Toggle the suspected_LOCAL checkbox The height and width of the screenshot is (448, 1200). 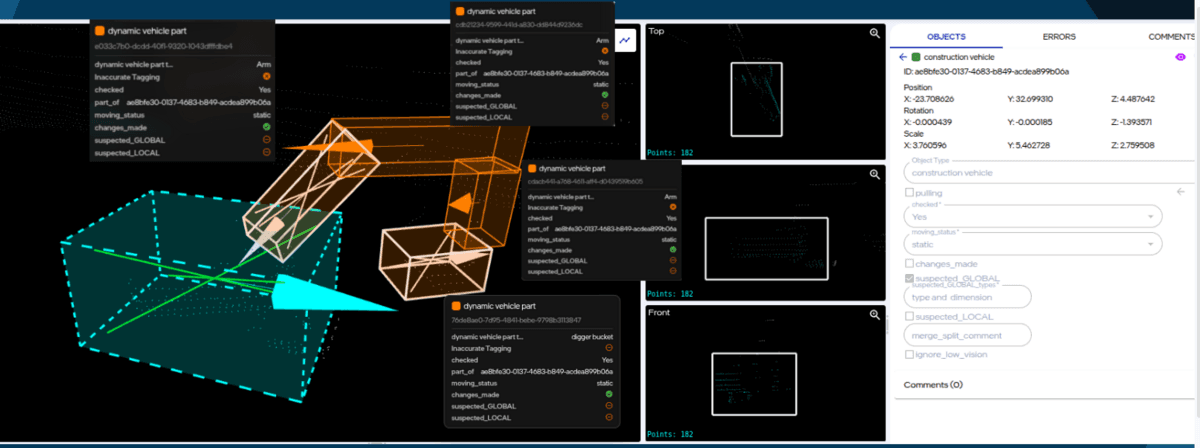click(x=908, y=316)
